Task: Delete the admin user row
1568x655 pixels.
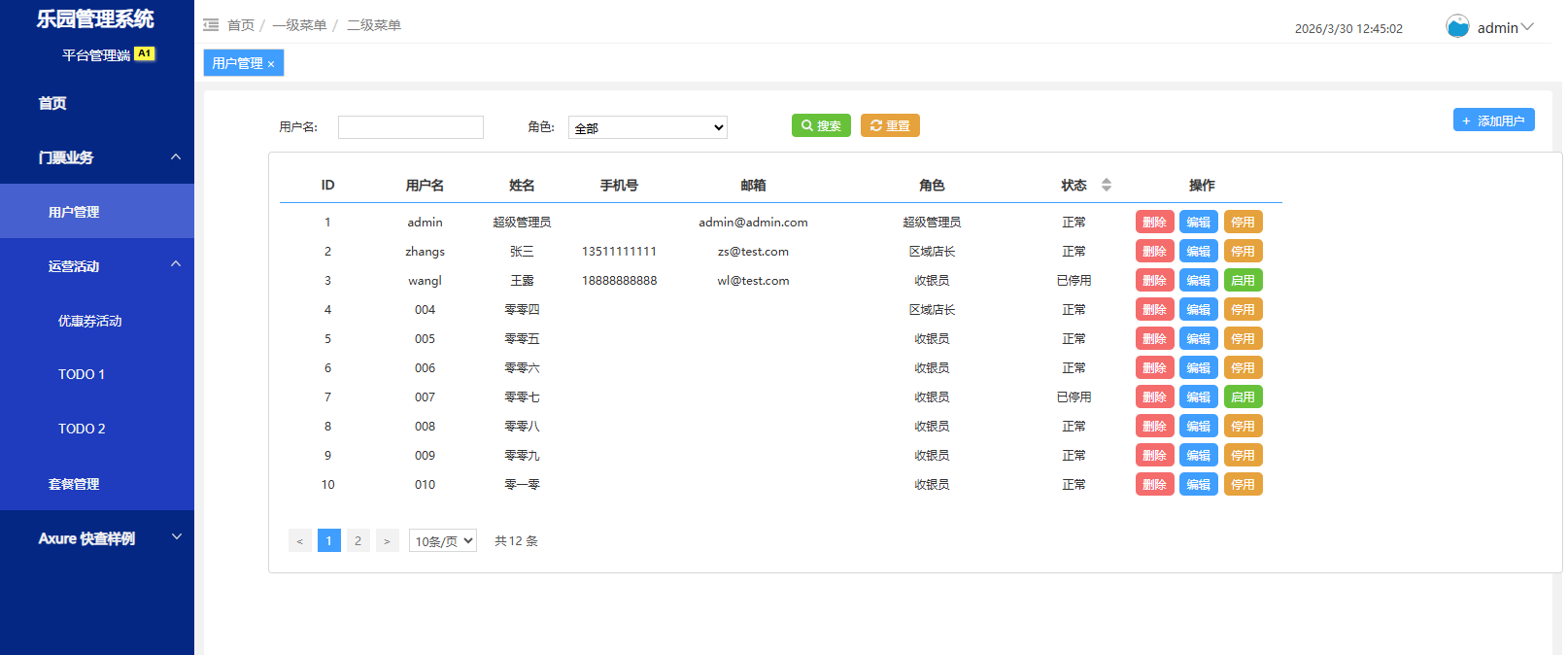Action: [1154, 222]
